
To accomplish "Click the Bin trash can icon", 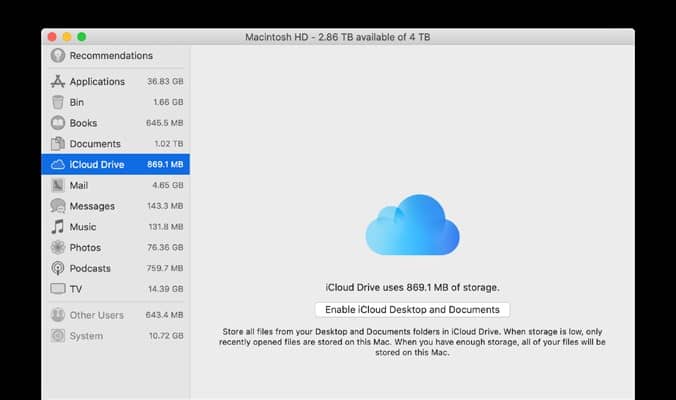I will coord(58,102).
